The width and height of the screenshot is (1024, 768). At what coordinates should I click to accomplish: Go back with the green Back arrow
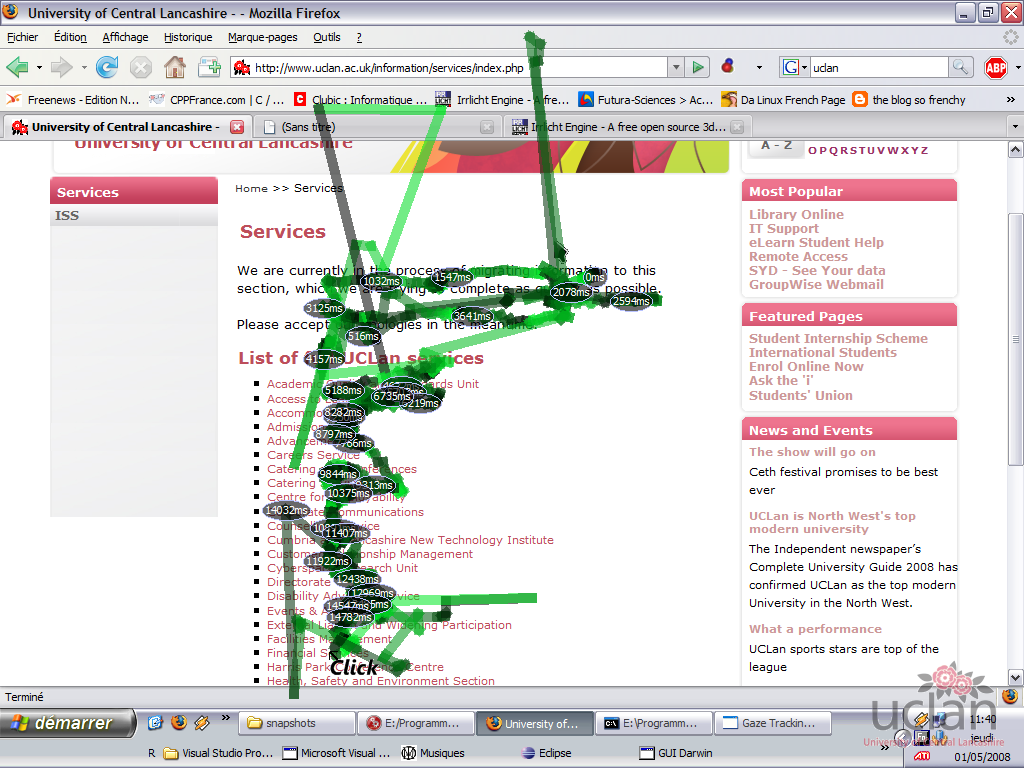tap(18, 67)
